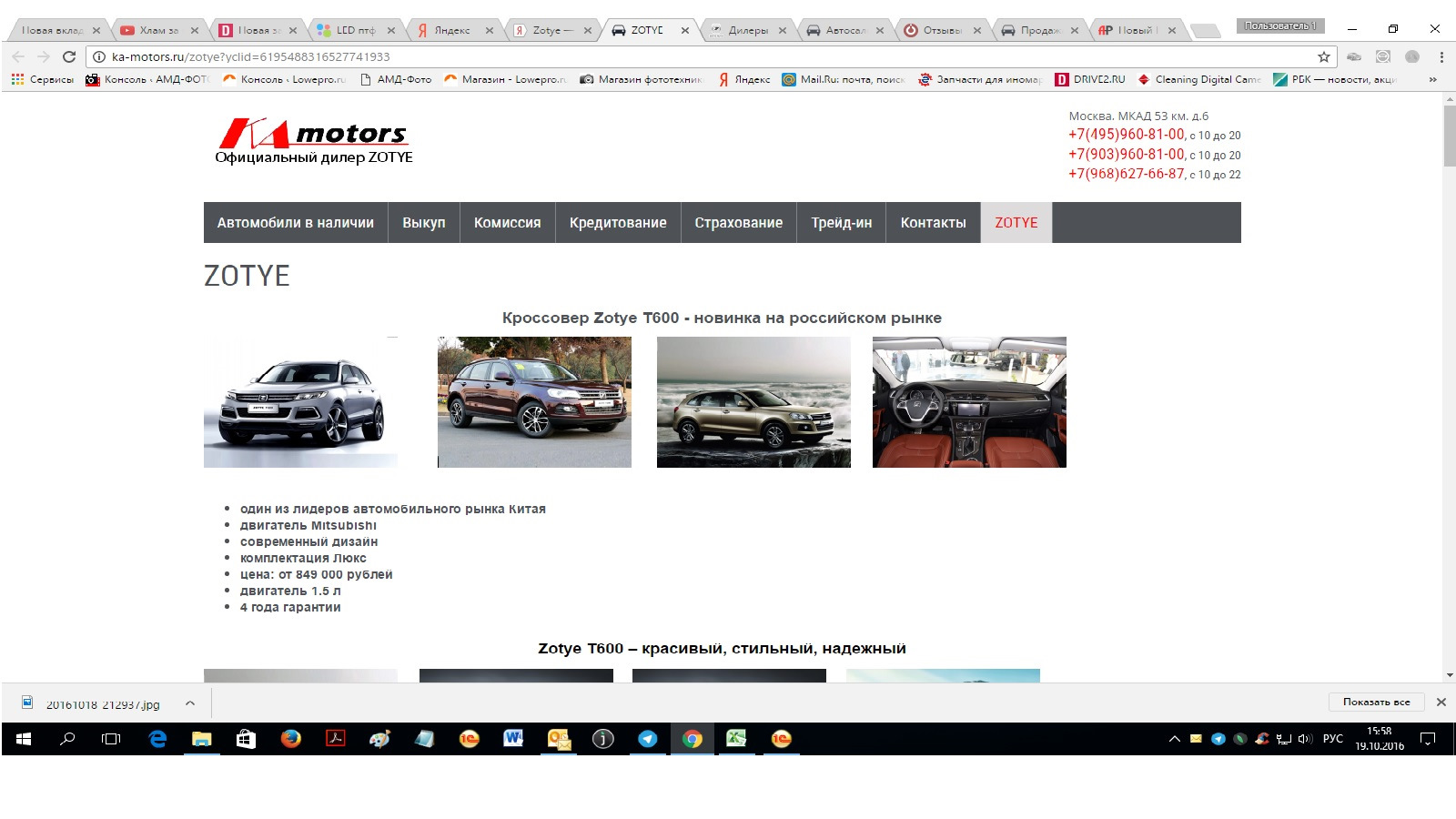This screenshot has width=1456, height=819.
Task: Open Windows search from the taskbar
Action: (67, 739)
